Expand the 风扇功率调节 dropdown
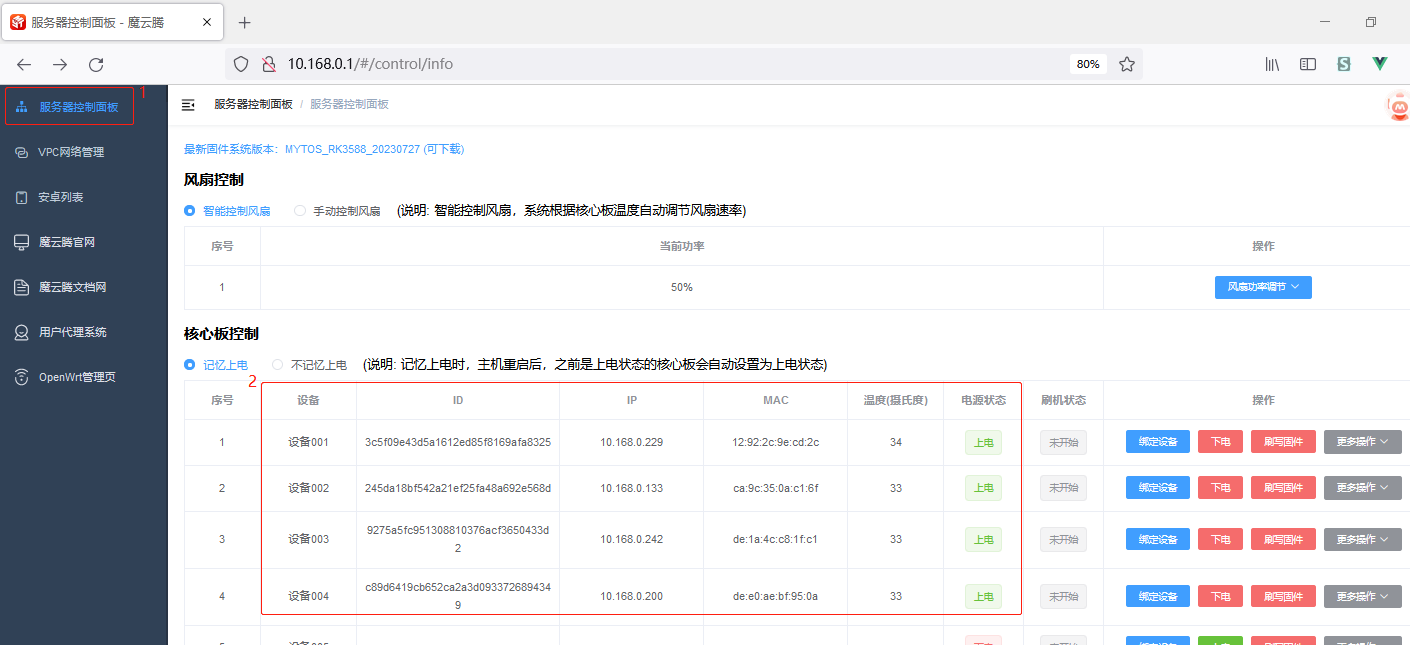This screenshot has height=645, width=1410. [1263, 287]
